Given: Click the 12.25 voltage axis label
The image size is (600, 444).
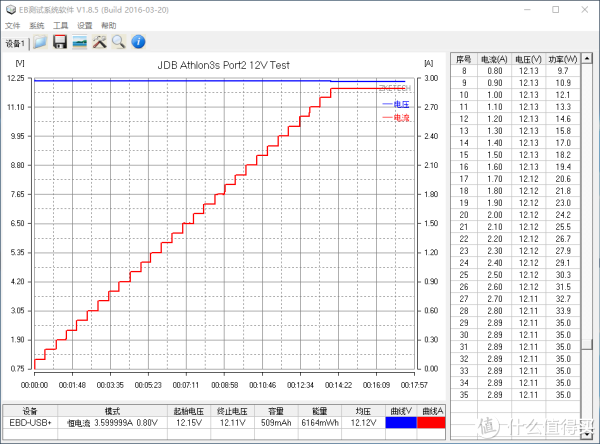Looking at the screenshot, I should 16,78.
